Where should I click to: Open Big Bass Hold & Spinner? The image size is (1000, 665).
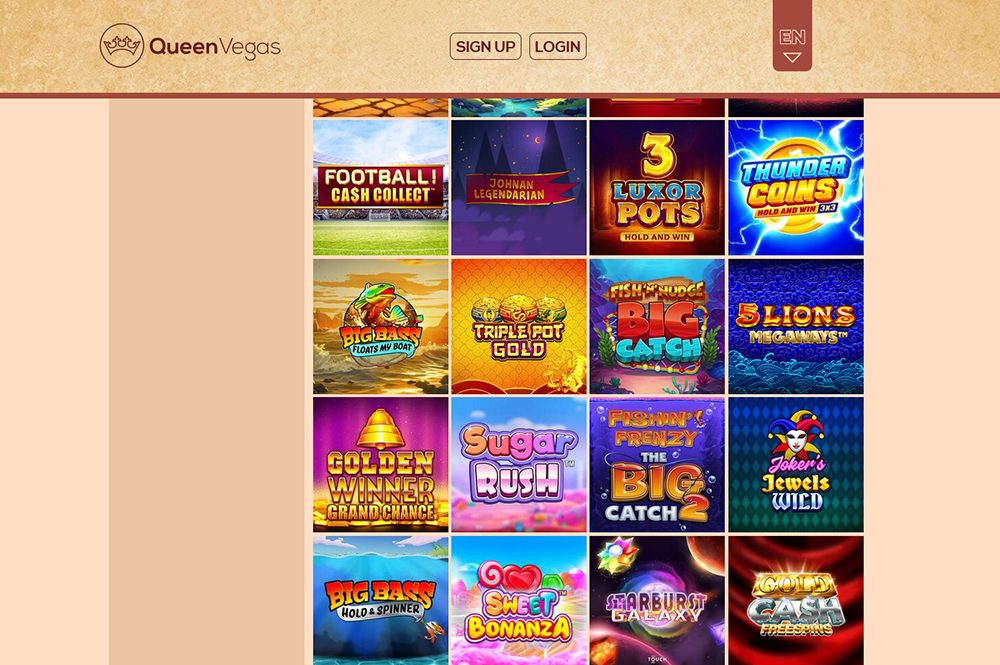click(381, 601)
